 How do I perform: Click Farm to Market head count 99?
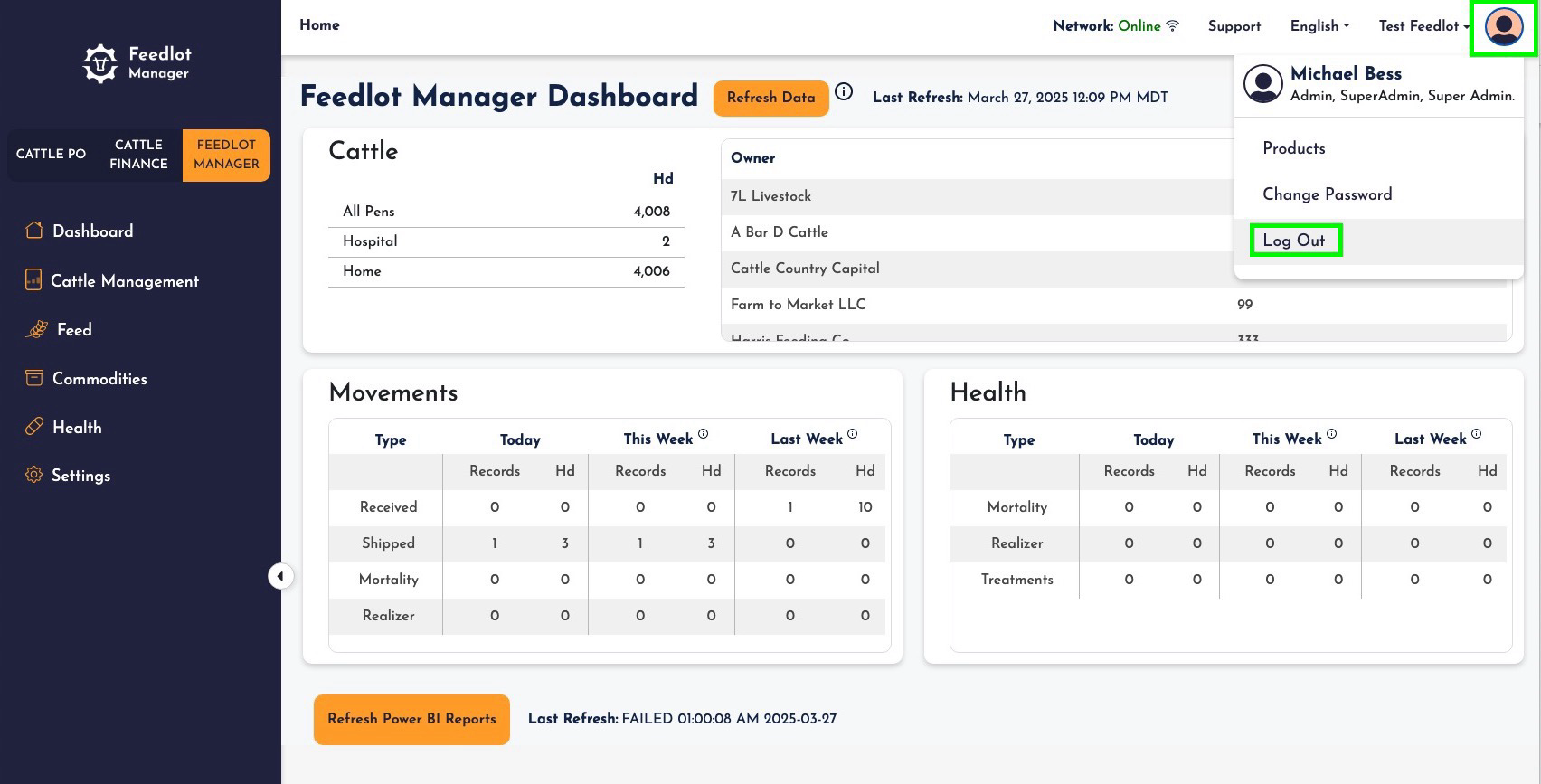1245,305
